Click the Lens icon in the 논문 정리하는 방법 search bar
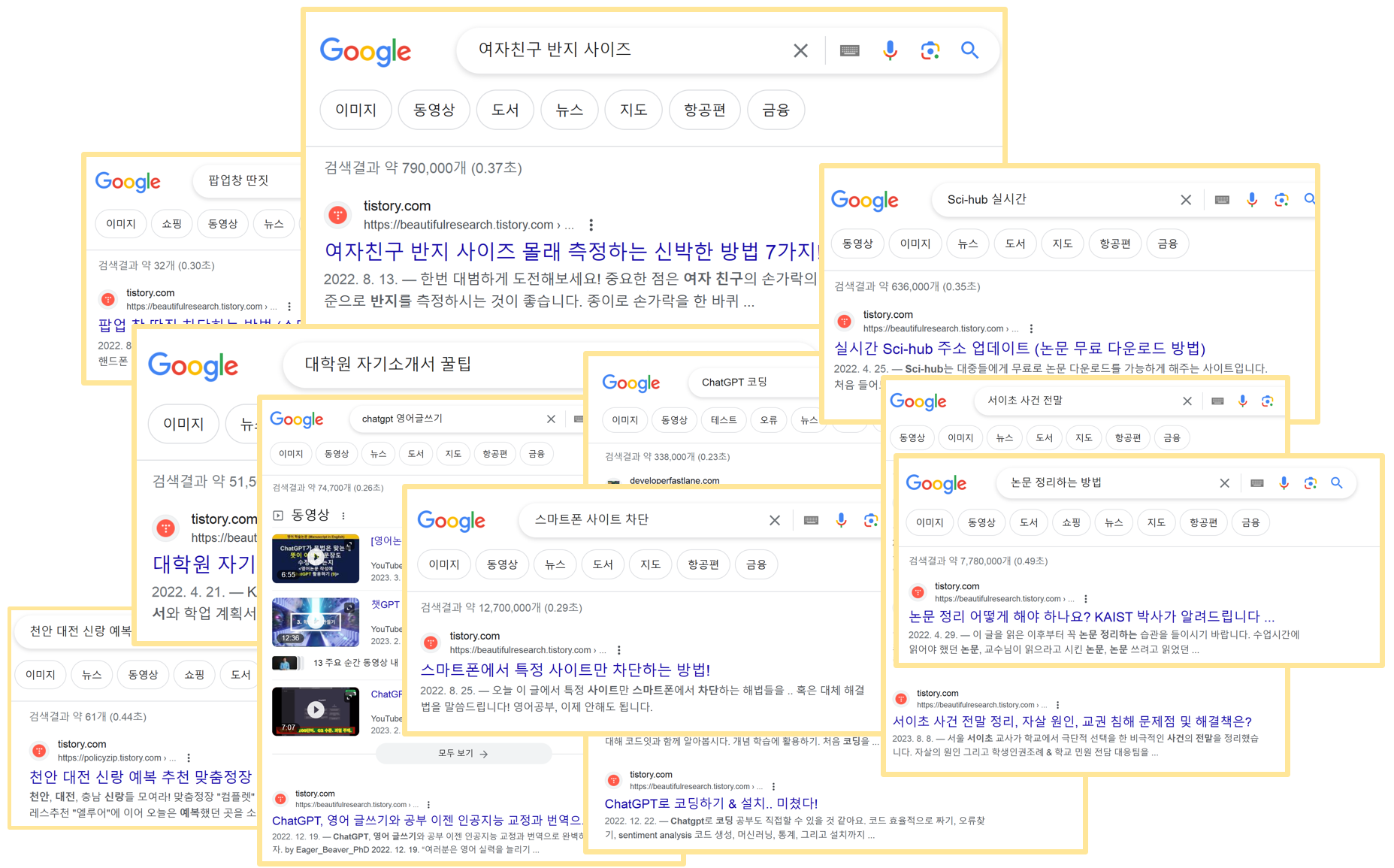The height and width of the screenshot is (868, 1394). pyautogui.click(x=1310, y=483)
